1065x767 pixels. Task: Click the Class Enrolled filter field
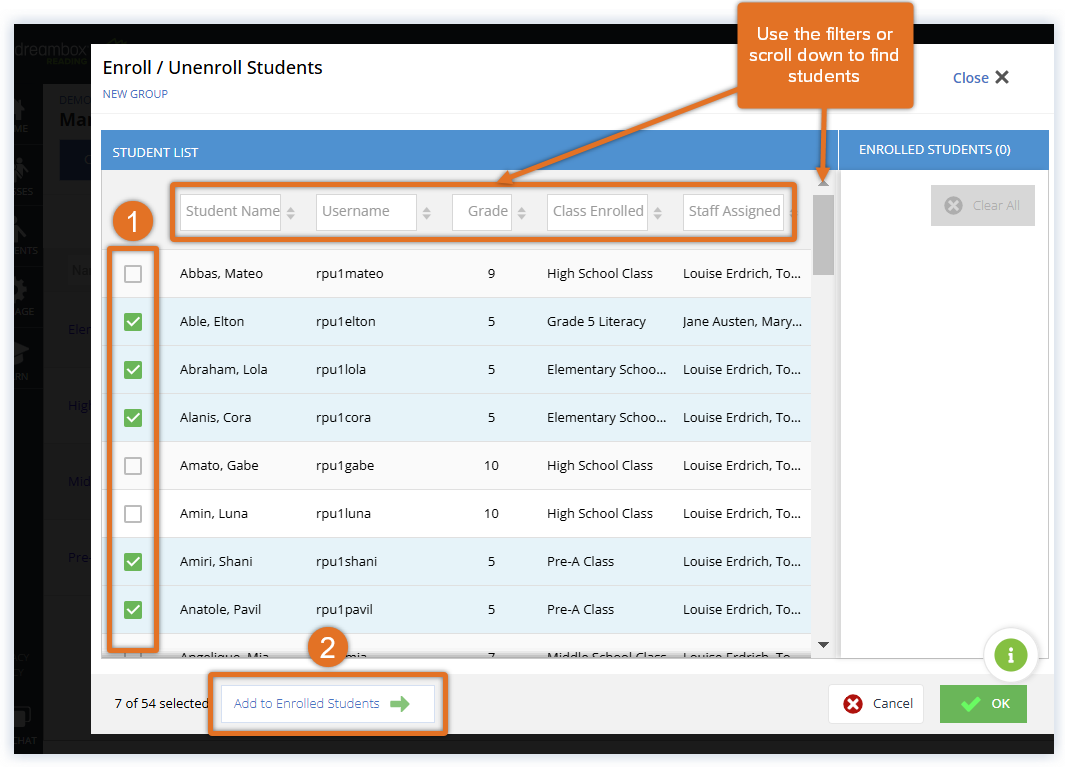pos(597,212)
